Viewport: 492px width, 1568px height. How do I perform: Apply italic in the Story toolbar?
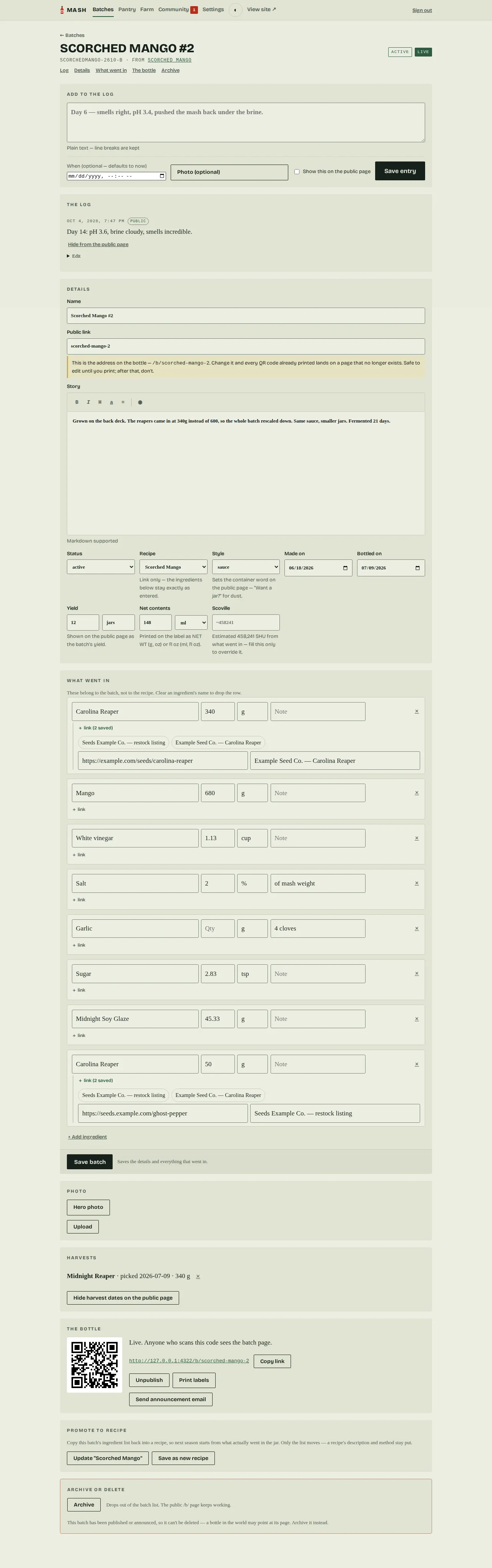click(88, 402)
